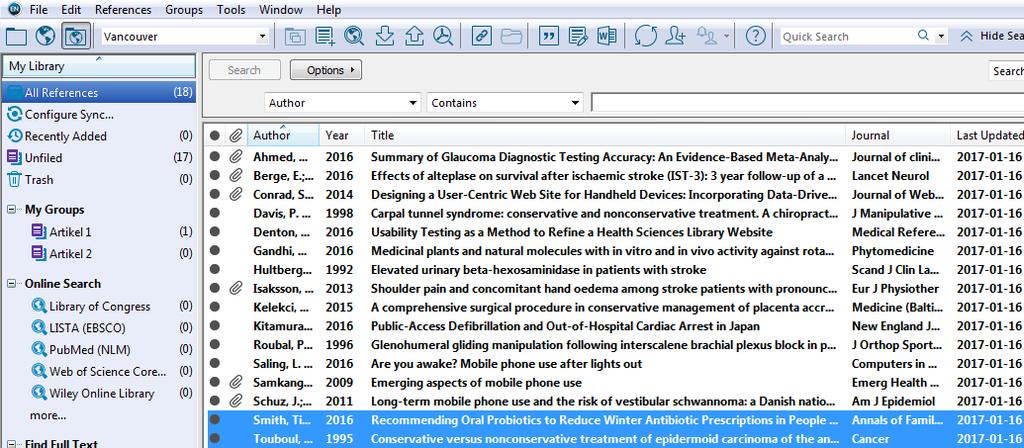Screen dimensions: 1024x448
Task: Toggle read status dot for Kelekci 2015 reference
Action: point(215,308)
